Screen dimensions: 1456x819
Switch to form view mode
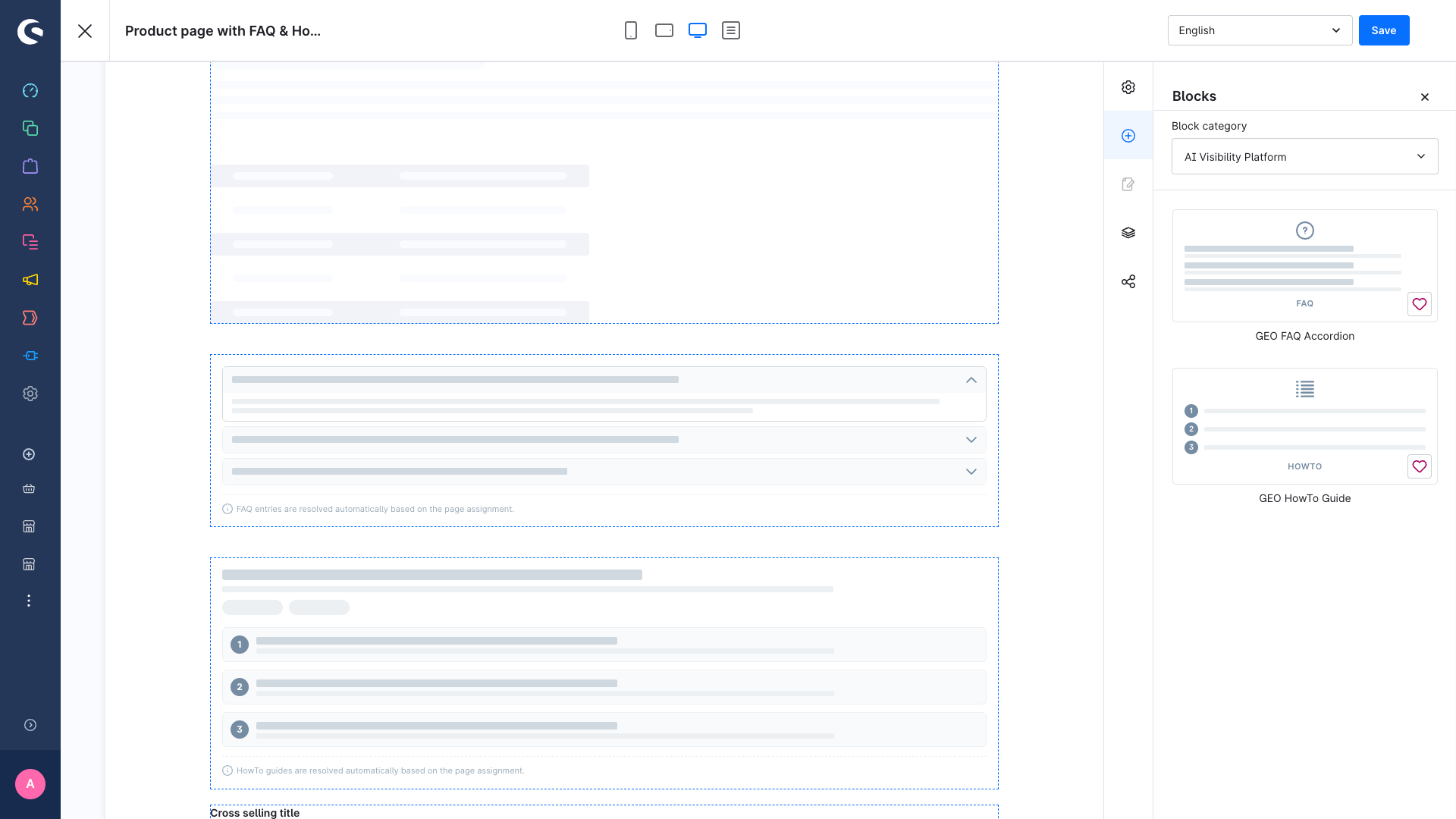(x=731, y=30)
